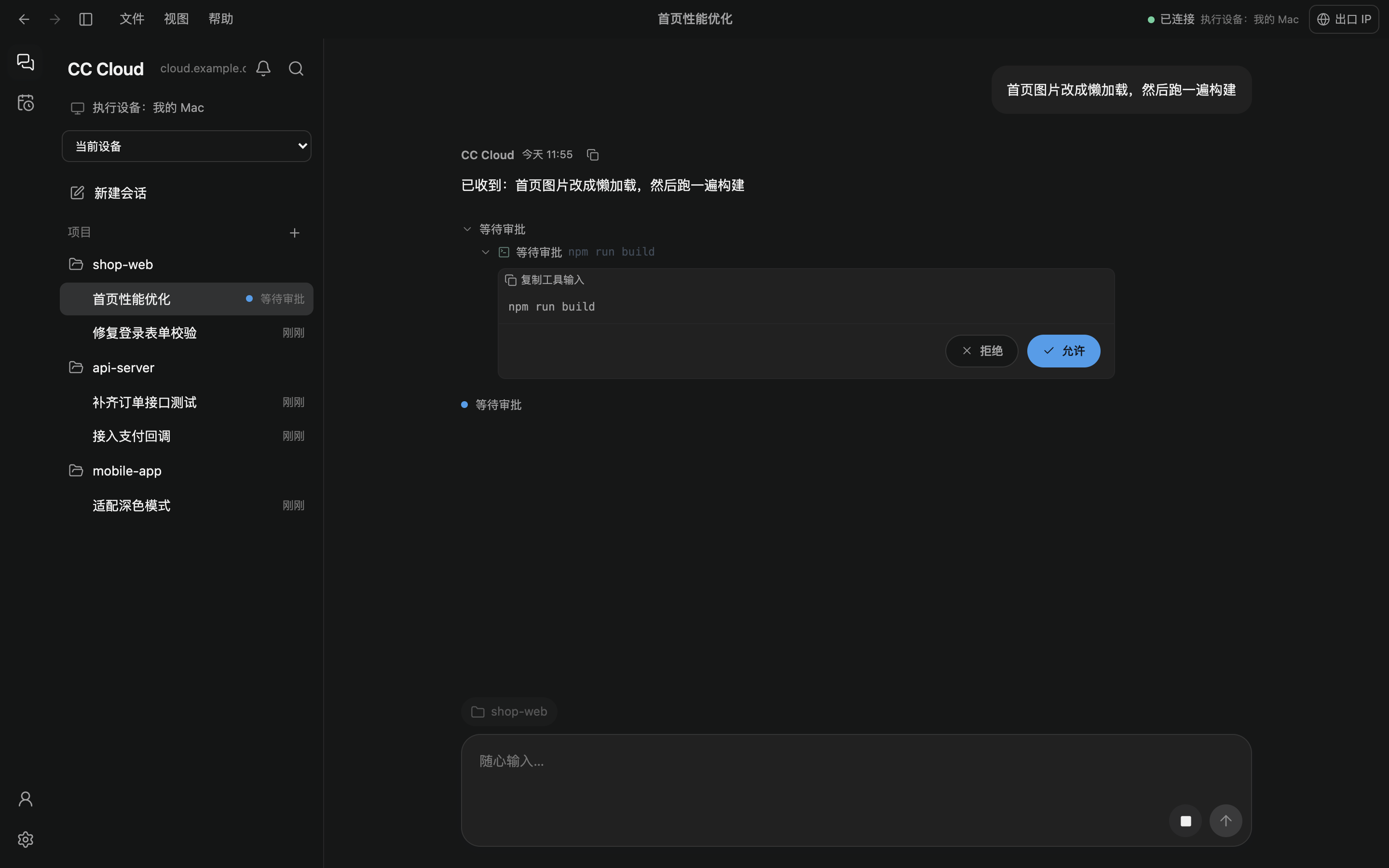Screen dimensions: 1389x868
Task: Collapse the top 等待审批 section chevron
Action: (x=467, y=229)
